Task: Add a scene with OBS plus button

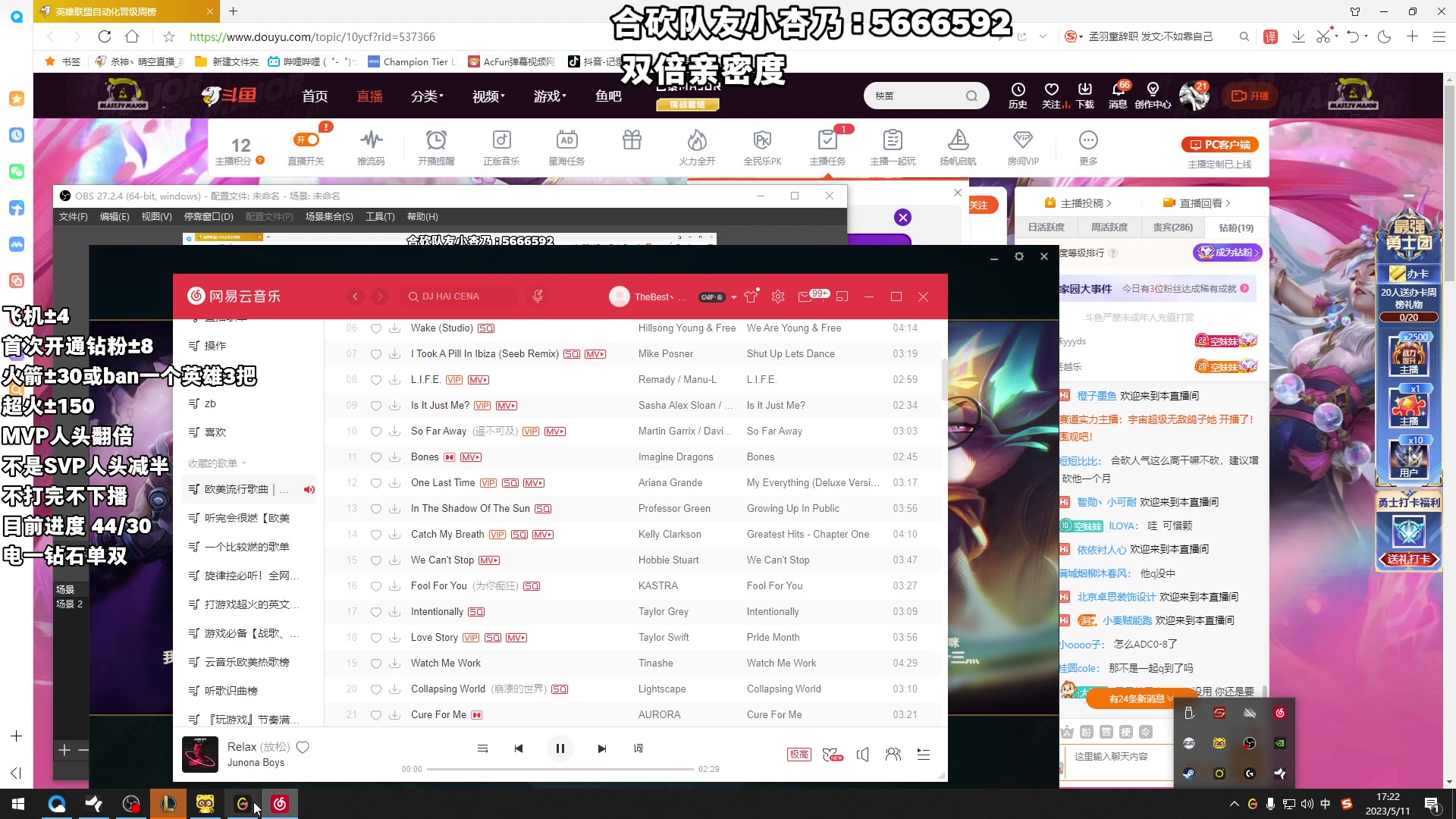Action: coord(64,750)
